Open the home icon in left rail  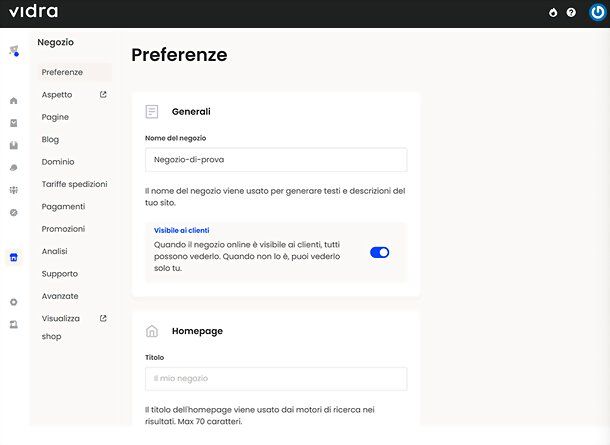tap(14, 101)
